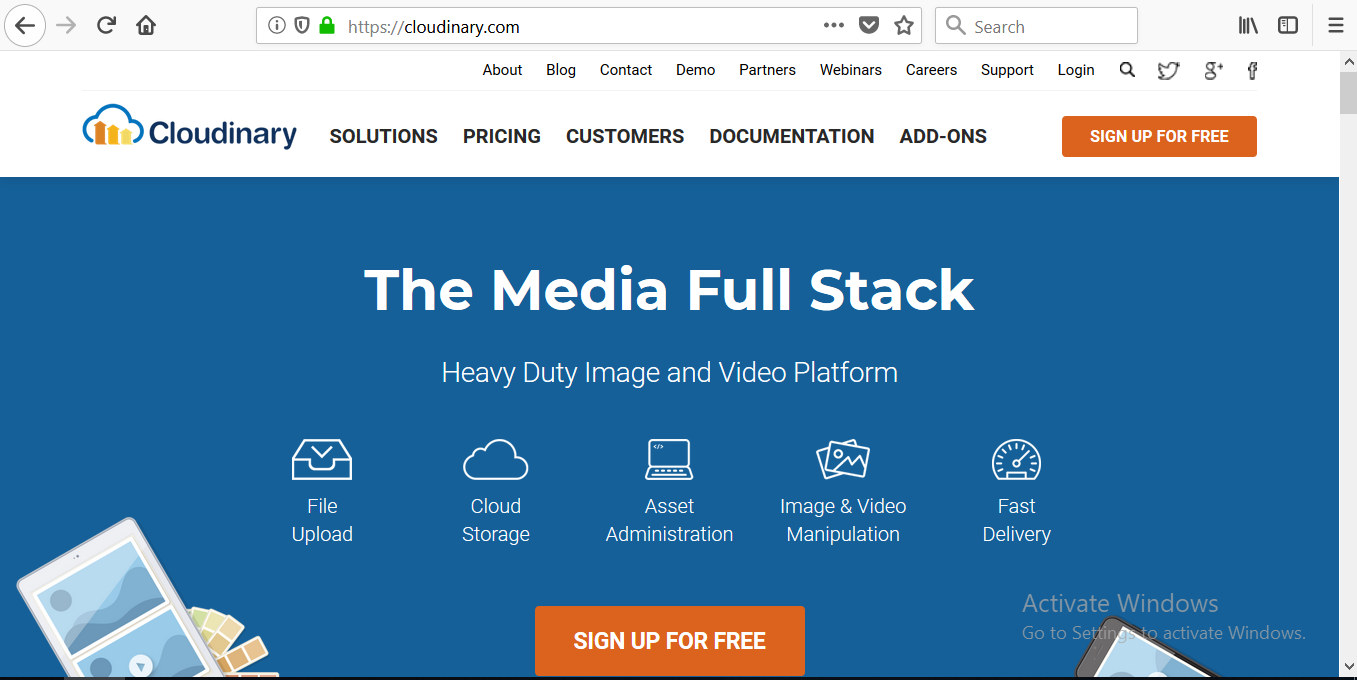Open the DOCUMENTATION menu item
The width and height of the screenshot is (1357, 680).
(792, 136)
